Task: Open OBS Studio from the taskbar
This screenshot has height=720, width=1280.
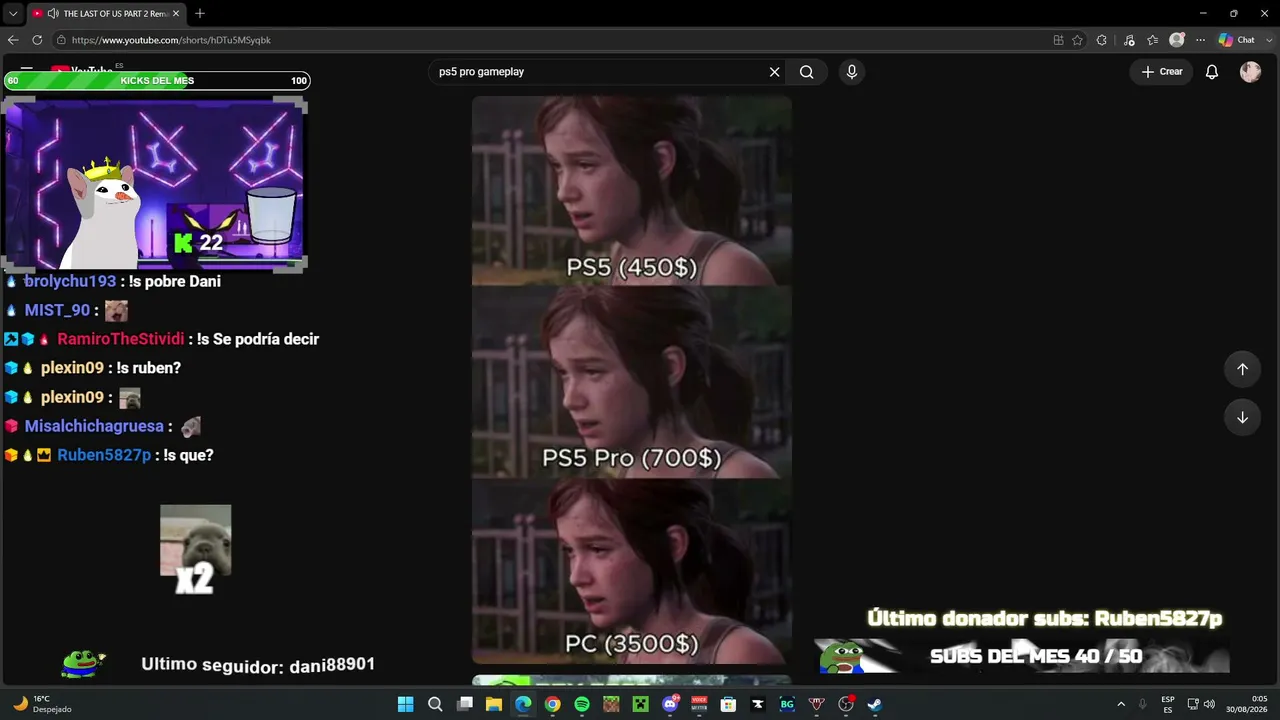Action: 846,704
